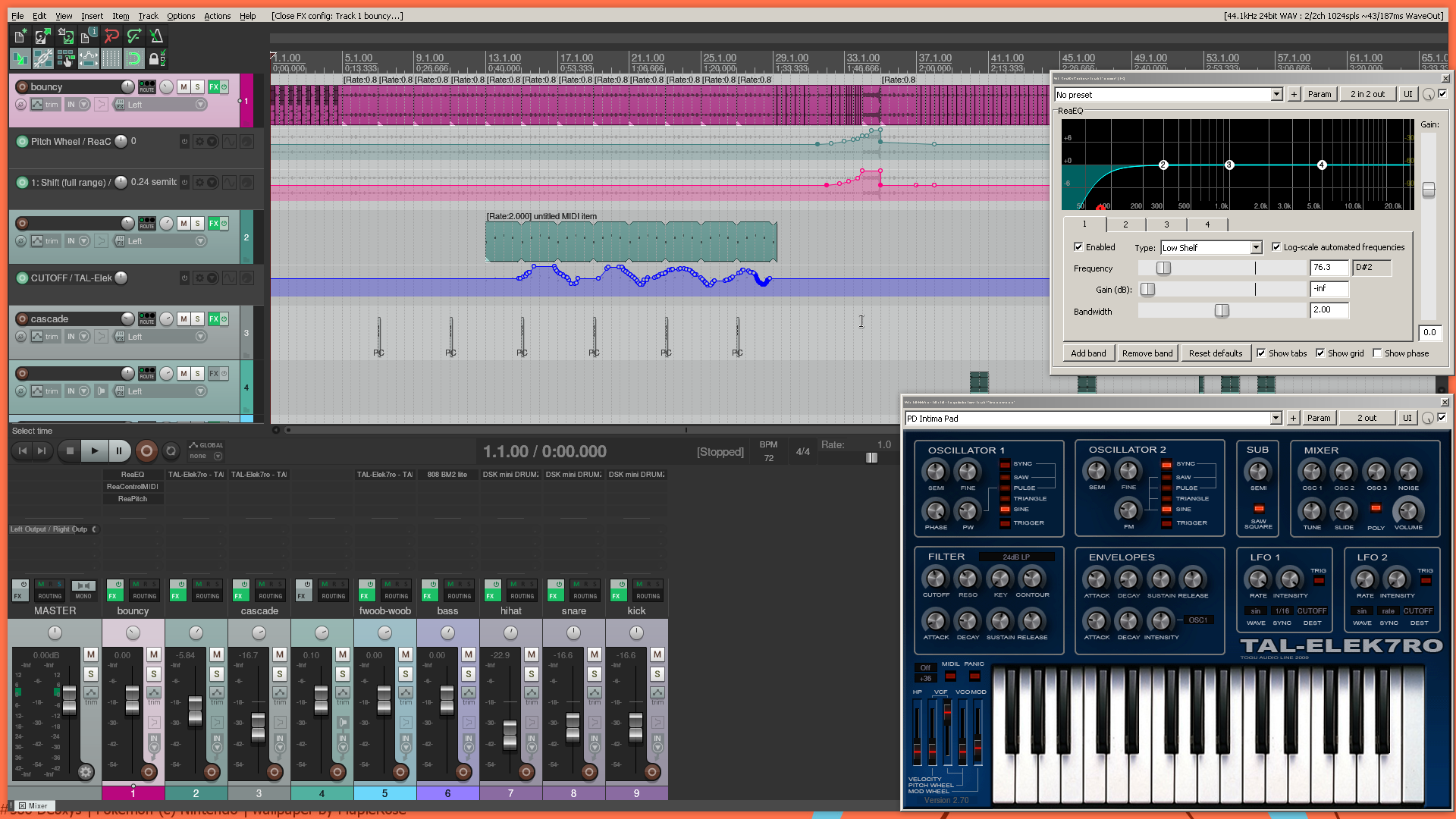Mute the snare channel in the mixer
1456x819 pixels.
pyautogui.click(x=595, y=654)
